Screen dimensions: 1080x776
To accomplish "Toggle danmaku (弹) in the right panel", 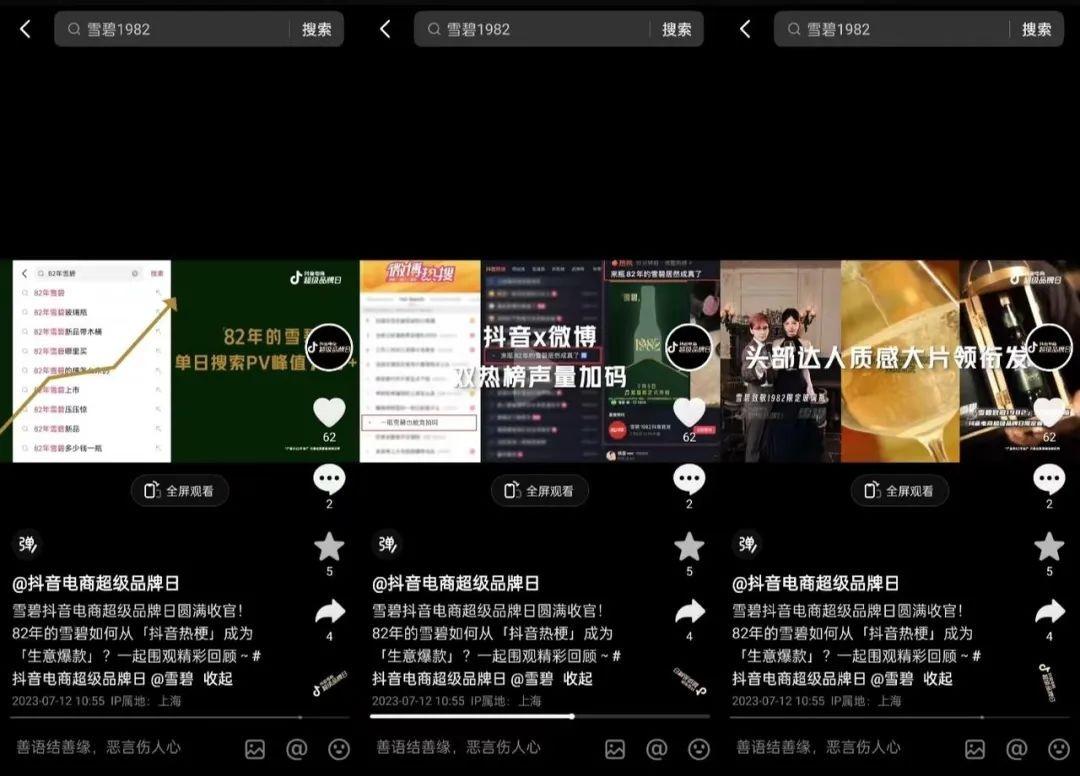I will [746, 544].
